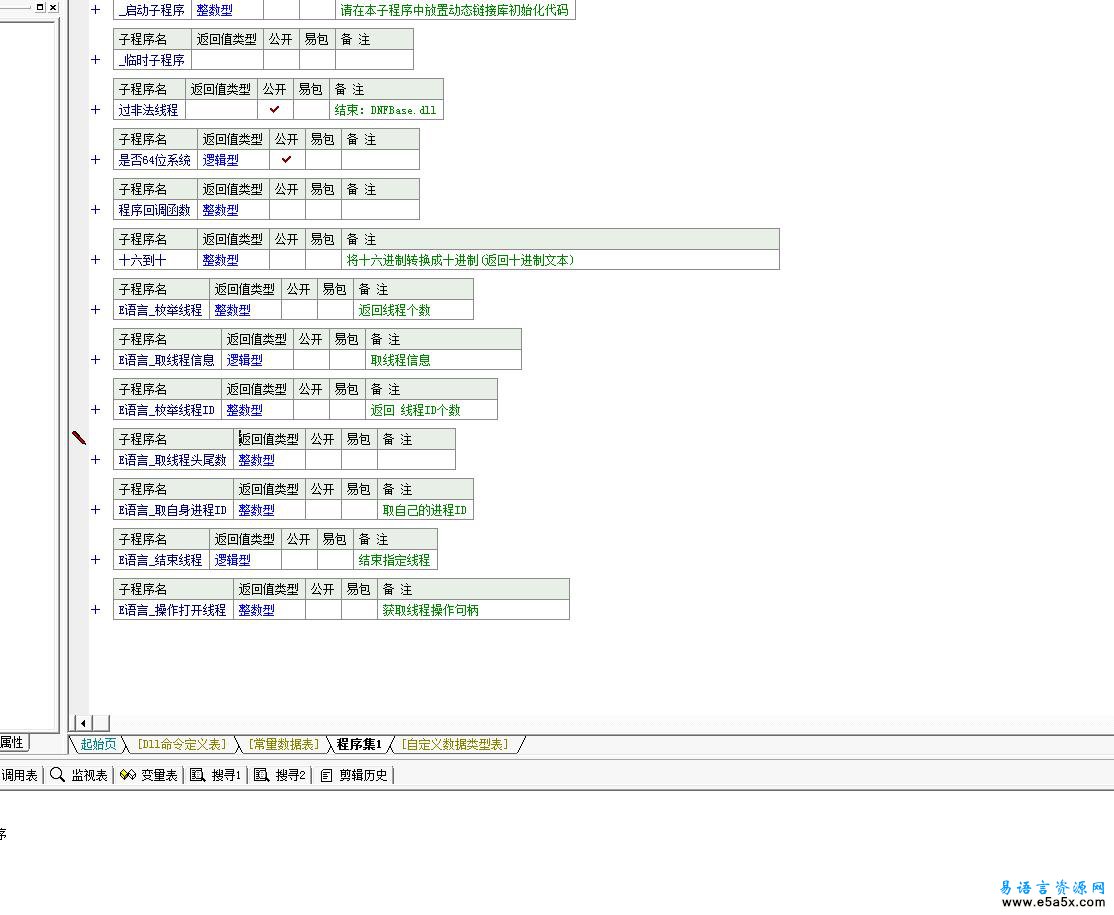Expand the E语言_结束线程 subroutine

(x=96, y=560)
